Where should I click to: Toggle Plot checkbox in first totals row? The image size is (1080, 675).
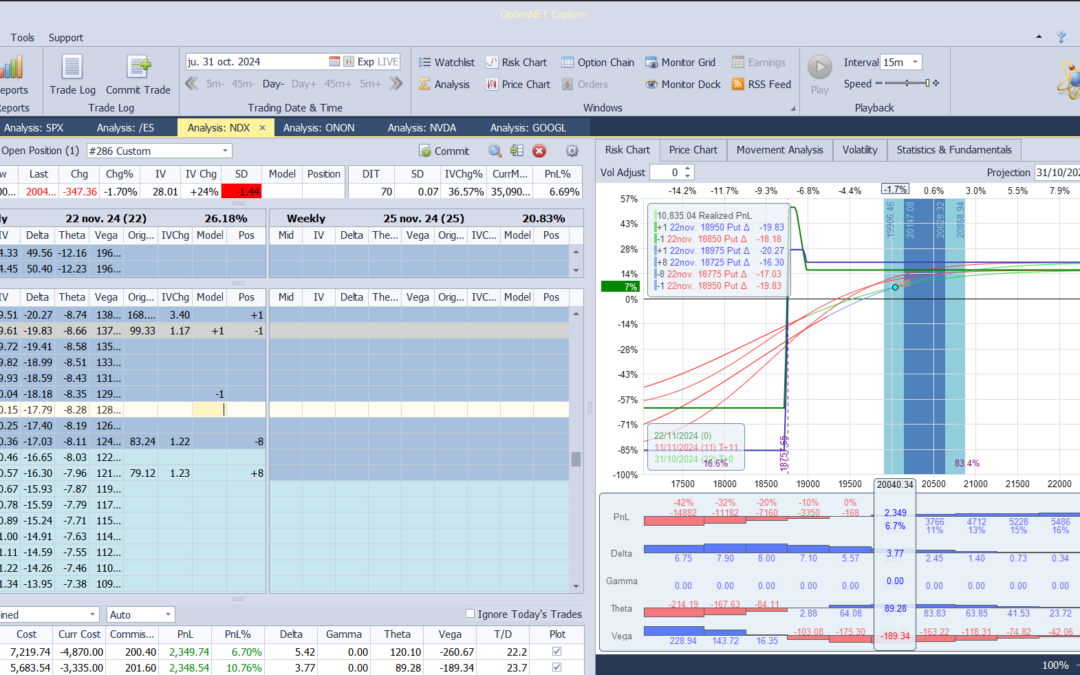[x=557, y=651]
